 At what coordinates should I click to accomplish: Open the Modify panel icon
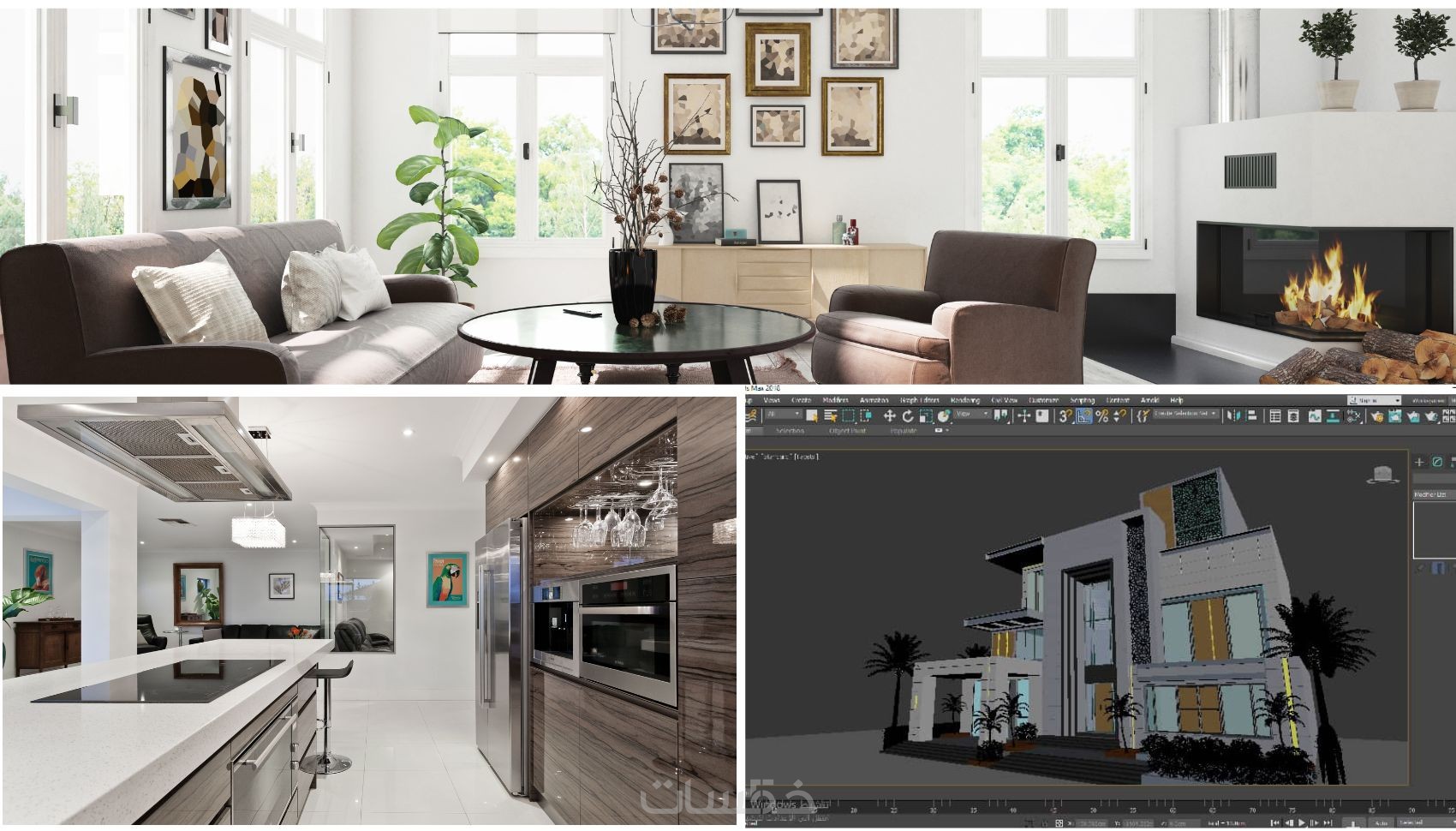1438,462
